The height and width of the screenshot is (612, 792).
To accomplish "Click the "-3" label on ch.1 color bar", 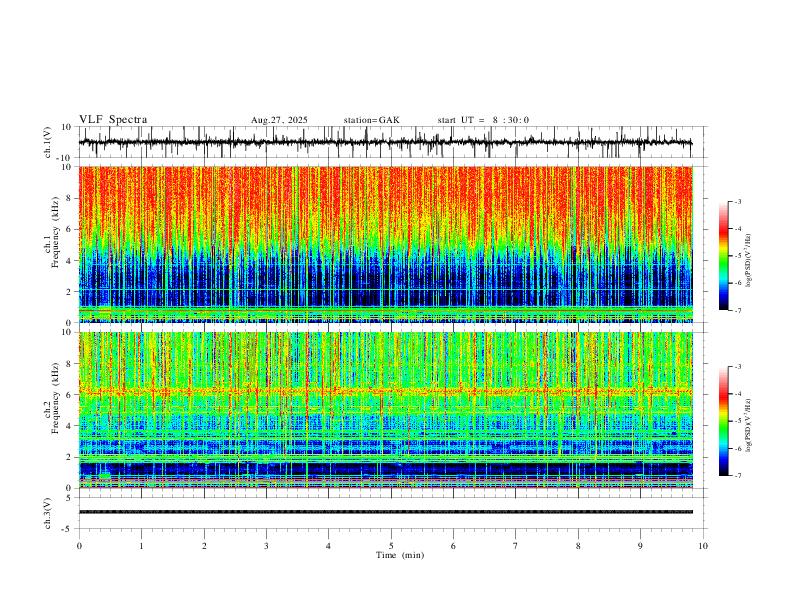I will [738, 201].
